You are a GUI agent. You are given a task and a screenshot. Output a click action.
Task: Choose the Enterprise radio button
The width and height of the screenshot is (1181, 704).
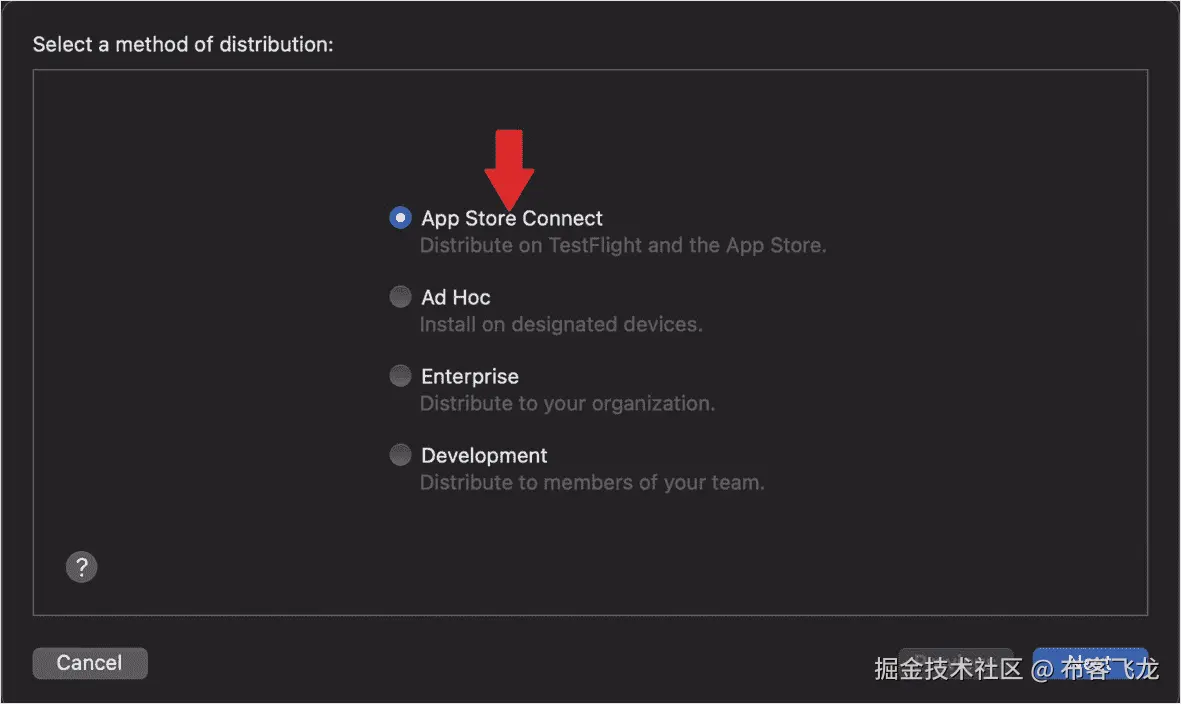(400, 376)
